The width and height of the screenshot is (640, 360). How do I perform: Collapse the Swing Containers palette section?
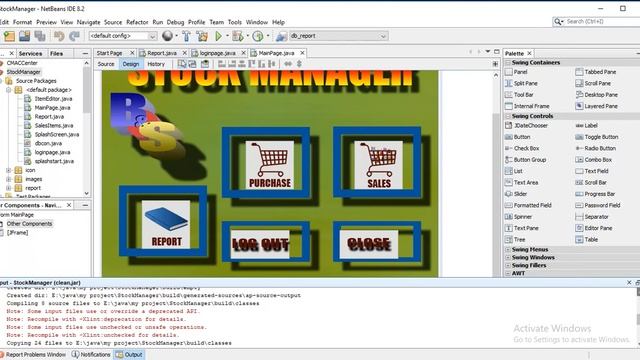tap(508, 63)
